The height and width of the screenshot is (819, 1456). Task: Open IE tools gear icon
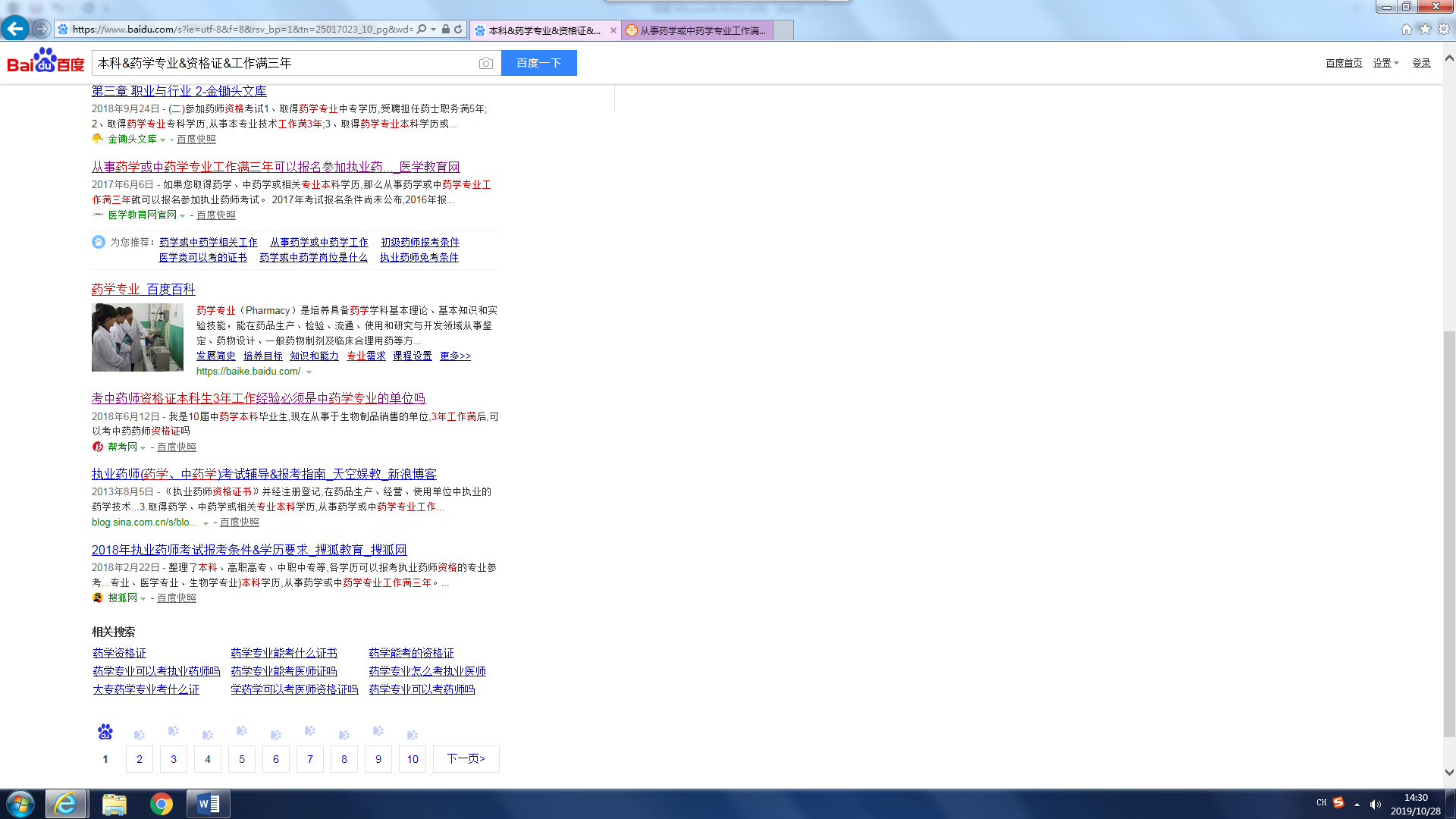1444,29
